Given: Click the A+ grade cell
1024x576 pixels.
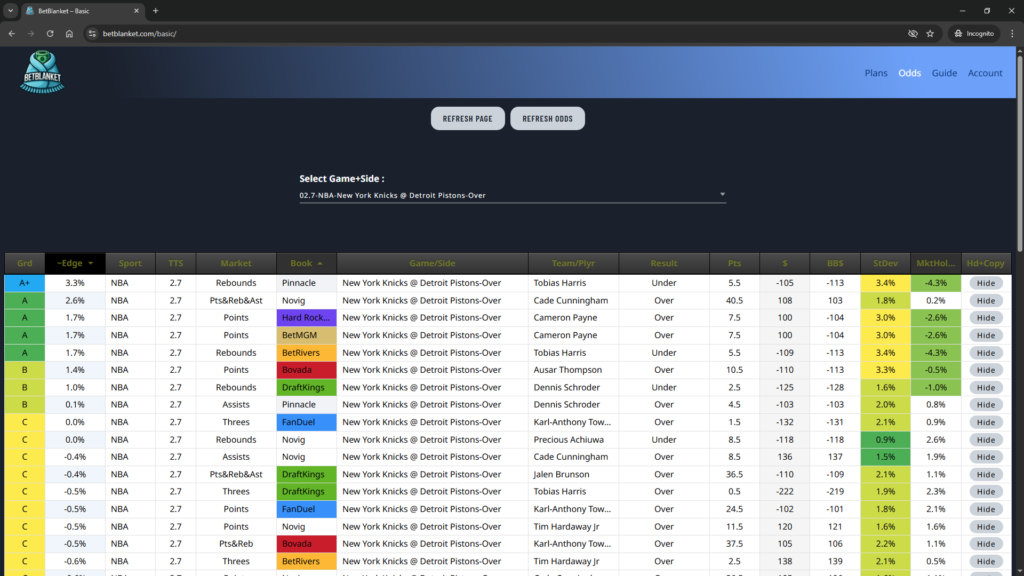Looking at the screenshot, I should pos(24,283).
